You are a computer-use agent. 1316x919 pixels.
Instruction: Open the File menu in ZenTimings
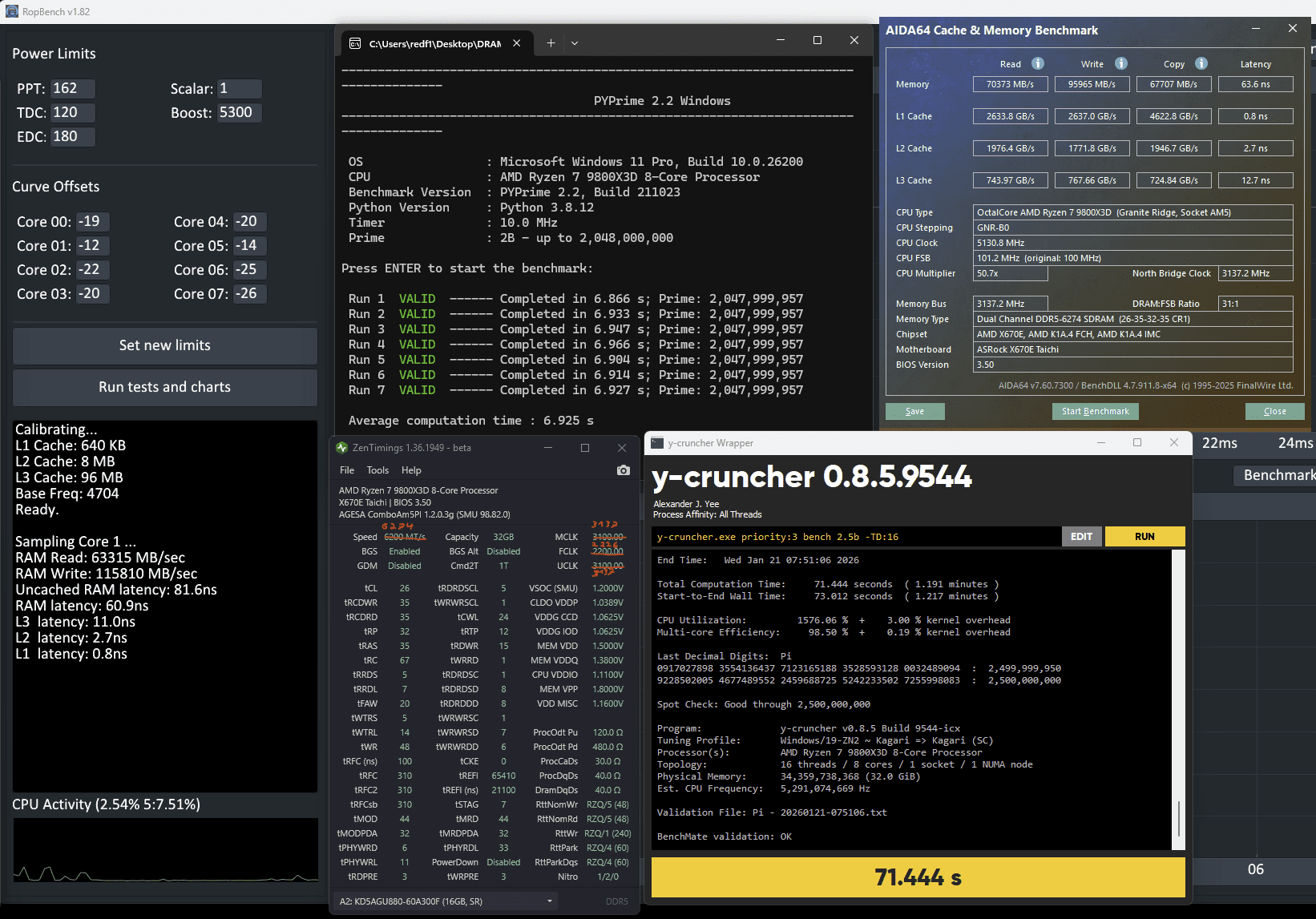pyautogui.click(x=347, y=470)
